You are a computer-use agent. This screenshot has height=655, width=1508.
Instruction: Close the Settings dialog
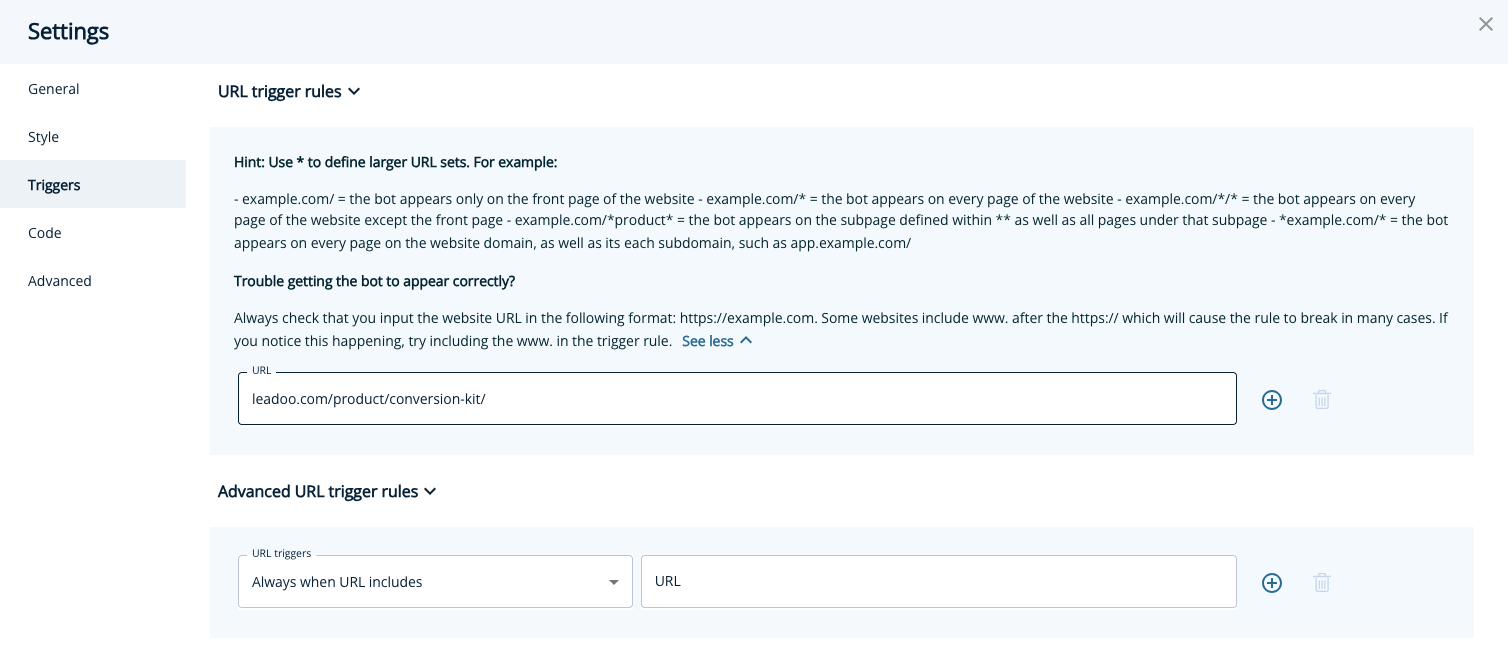click(x=1486, y=24)
